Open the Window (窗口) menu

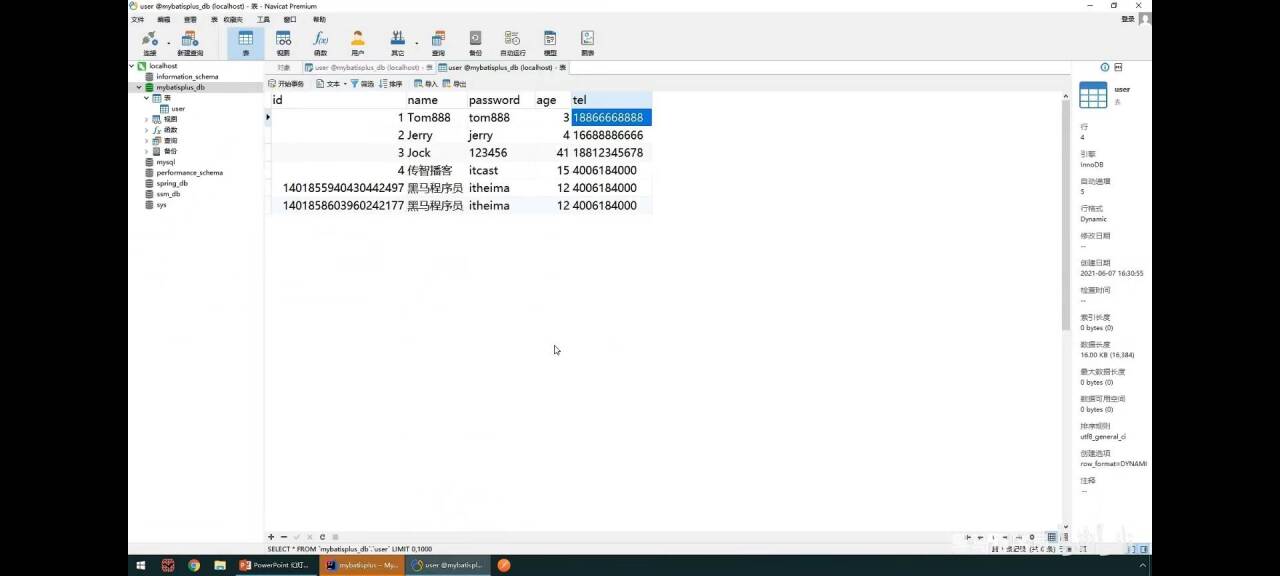click(x=290, y=19)
